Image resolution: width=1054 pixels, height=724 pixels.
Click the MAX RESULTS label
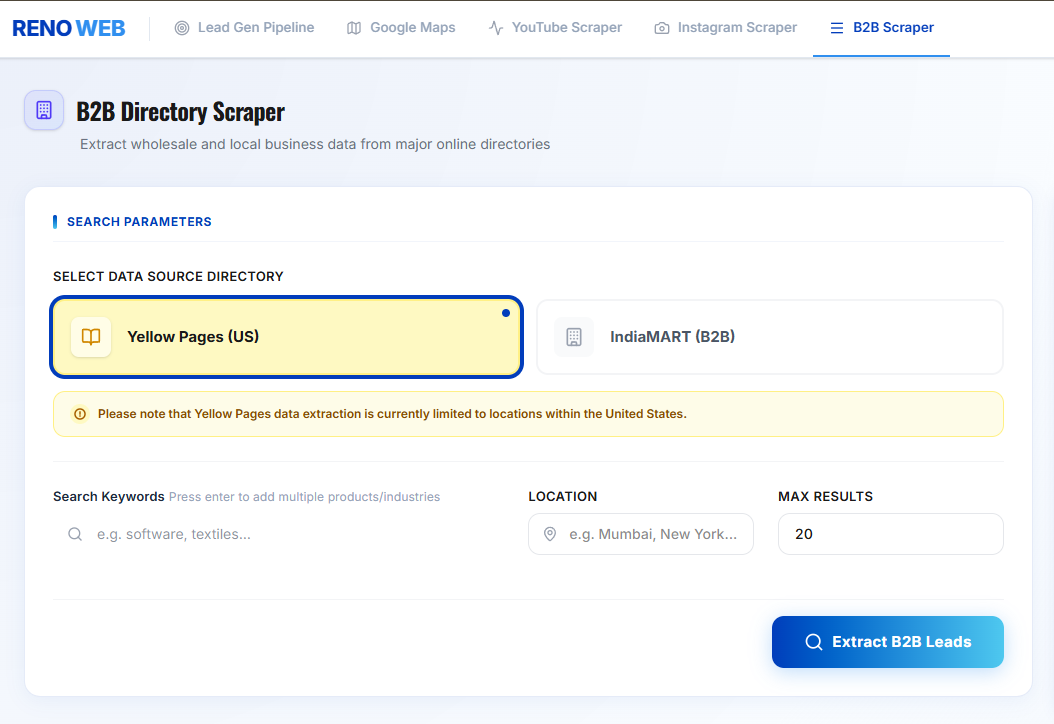[825, 496]
